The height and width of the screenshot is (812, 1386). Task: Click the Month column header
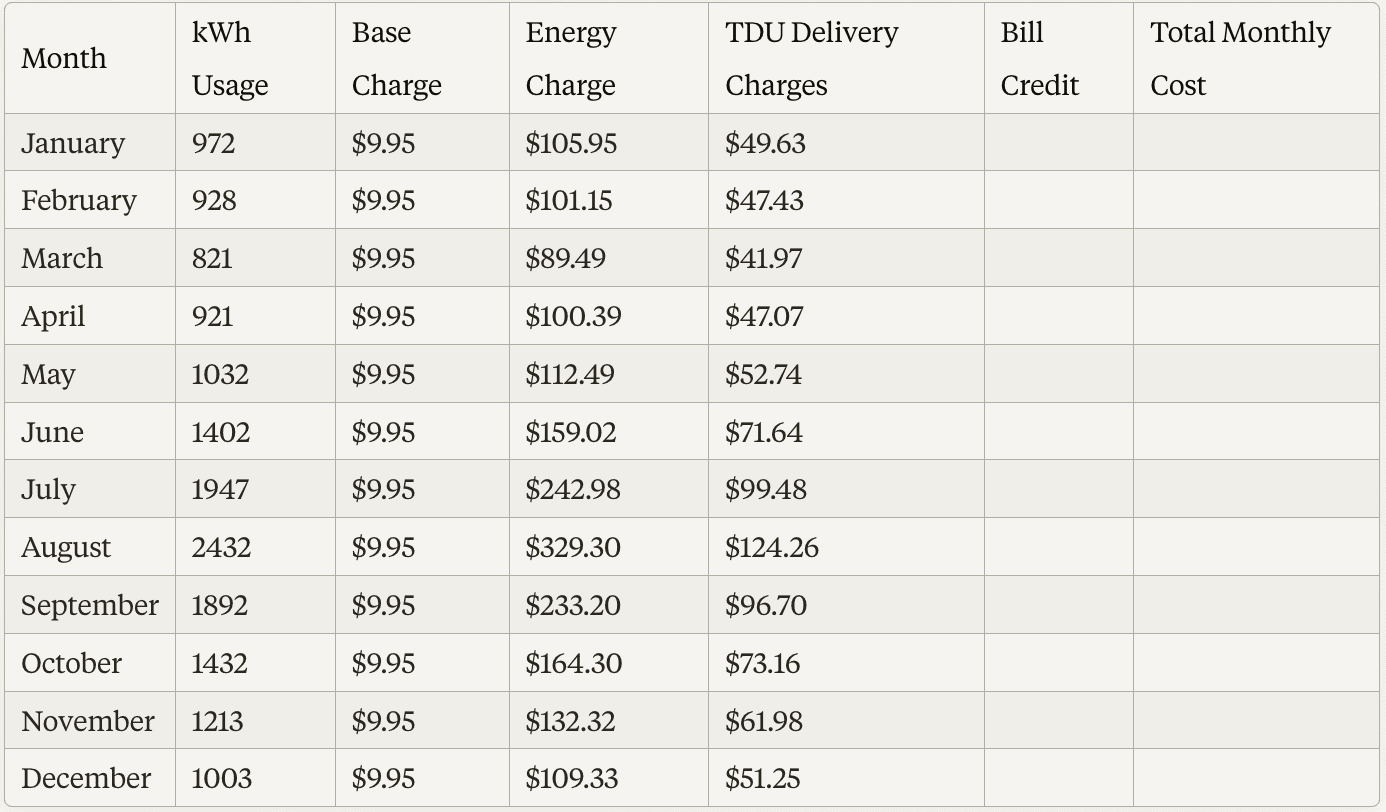[64, 59]
